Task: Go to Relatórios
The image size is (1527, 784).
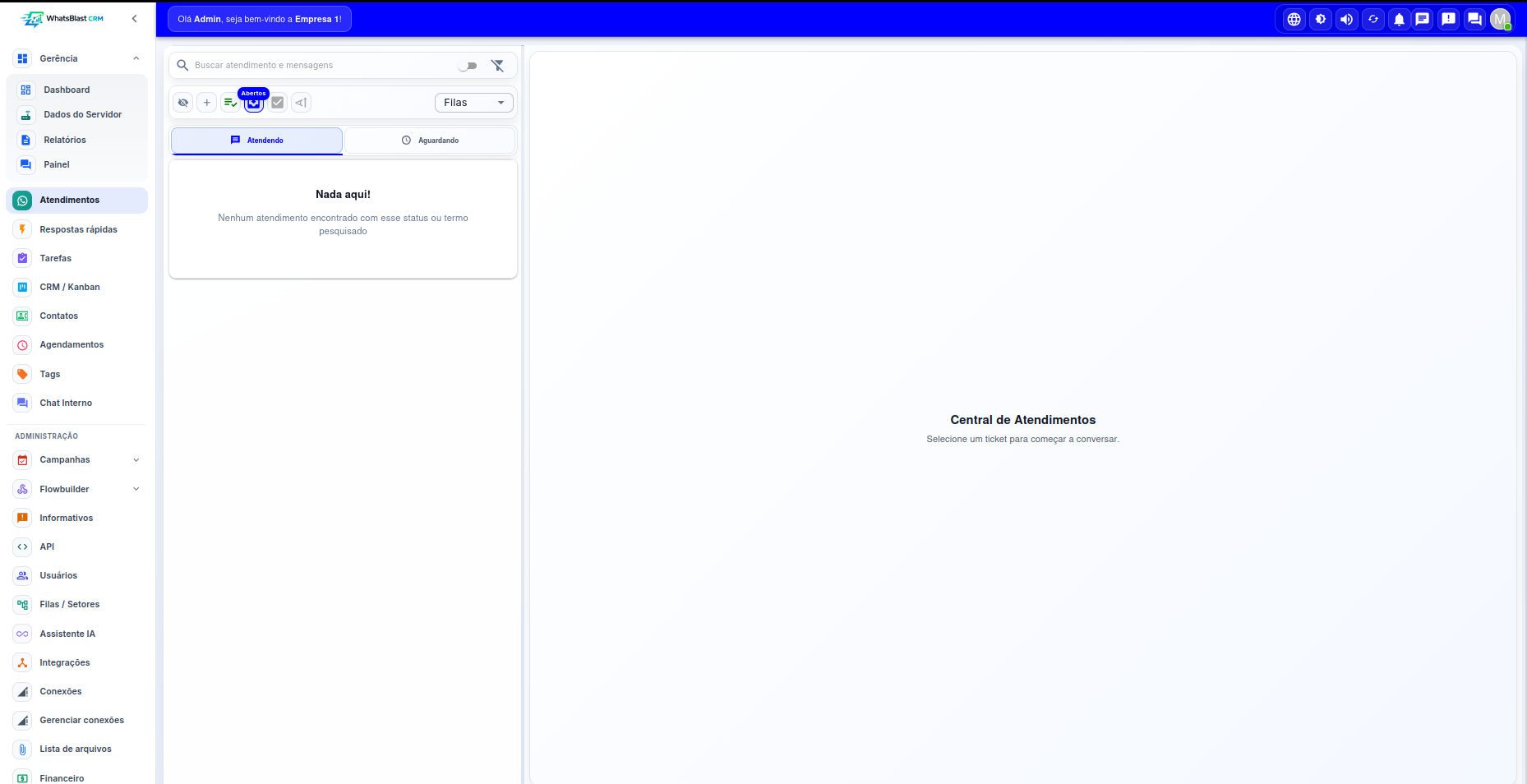Action: coord(78,140)
